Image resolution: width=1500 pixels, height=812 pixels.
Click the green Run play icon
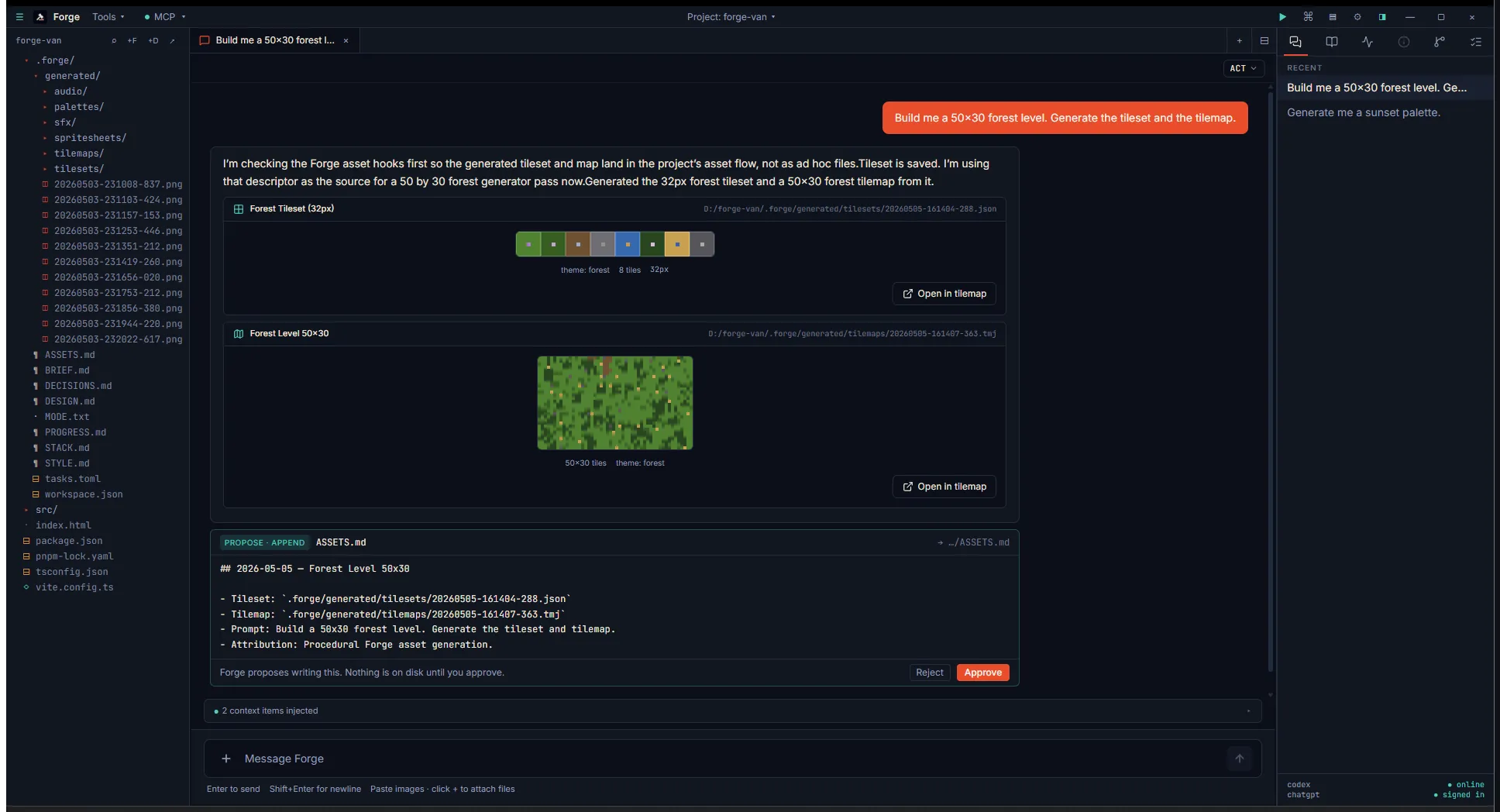(x=1282, y=16)
